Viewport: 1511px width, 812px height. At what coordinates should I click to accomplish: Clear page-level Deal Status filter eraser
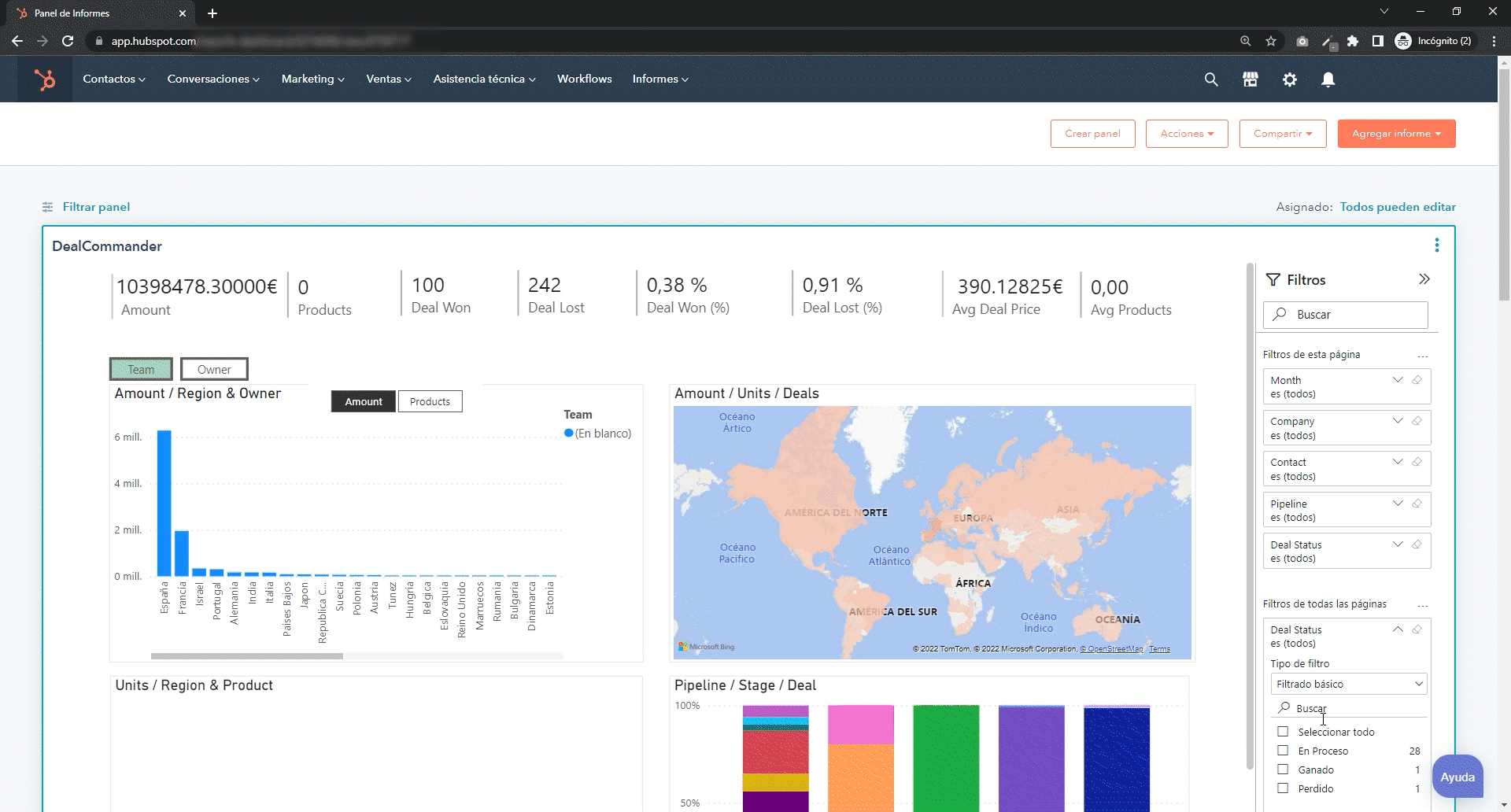coord(1417,544)
